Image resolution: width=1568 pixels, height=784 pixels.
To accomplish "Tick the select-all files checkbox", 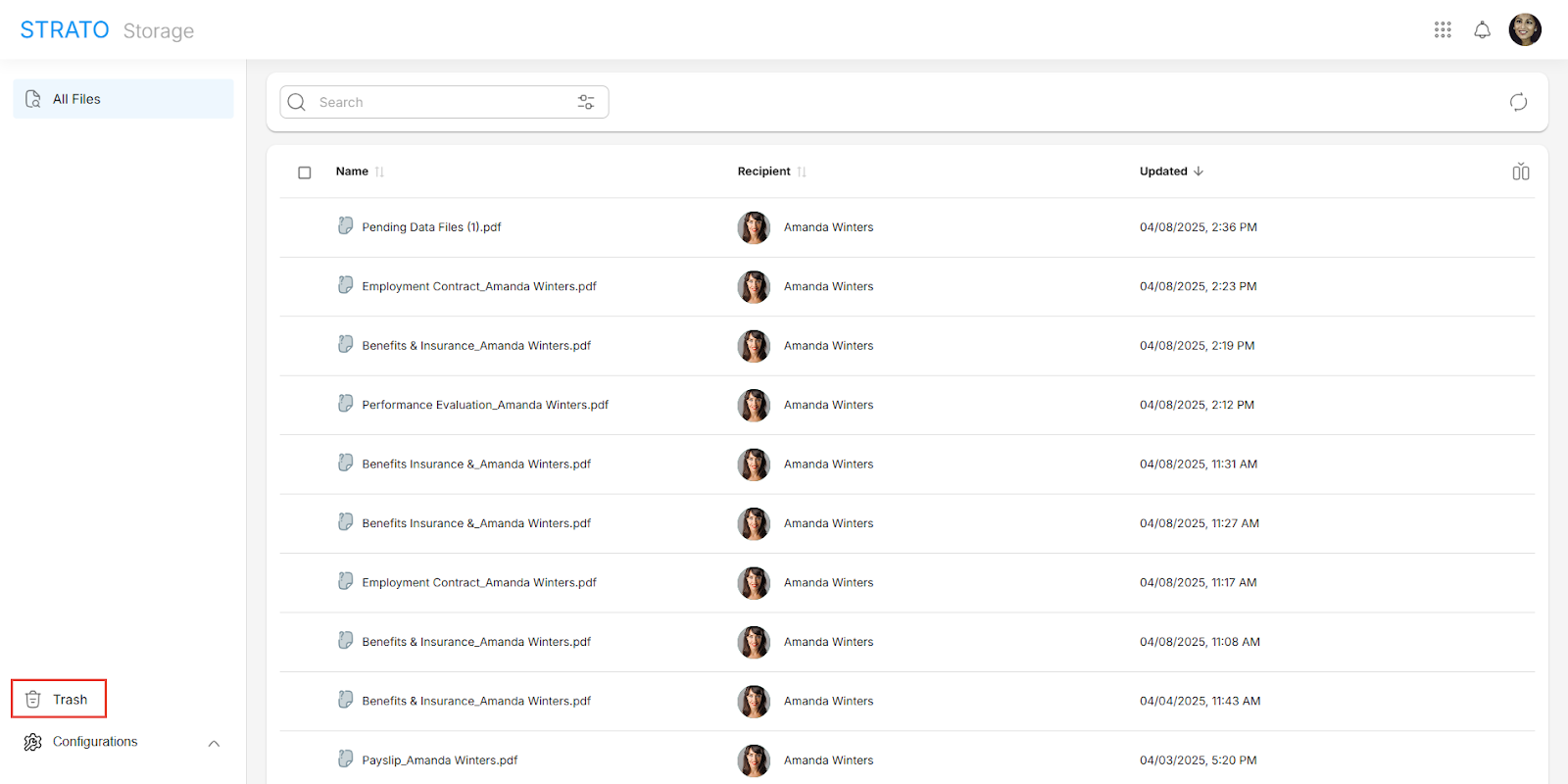I will click(x=305, y=172).
